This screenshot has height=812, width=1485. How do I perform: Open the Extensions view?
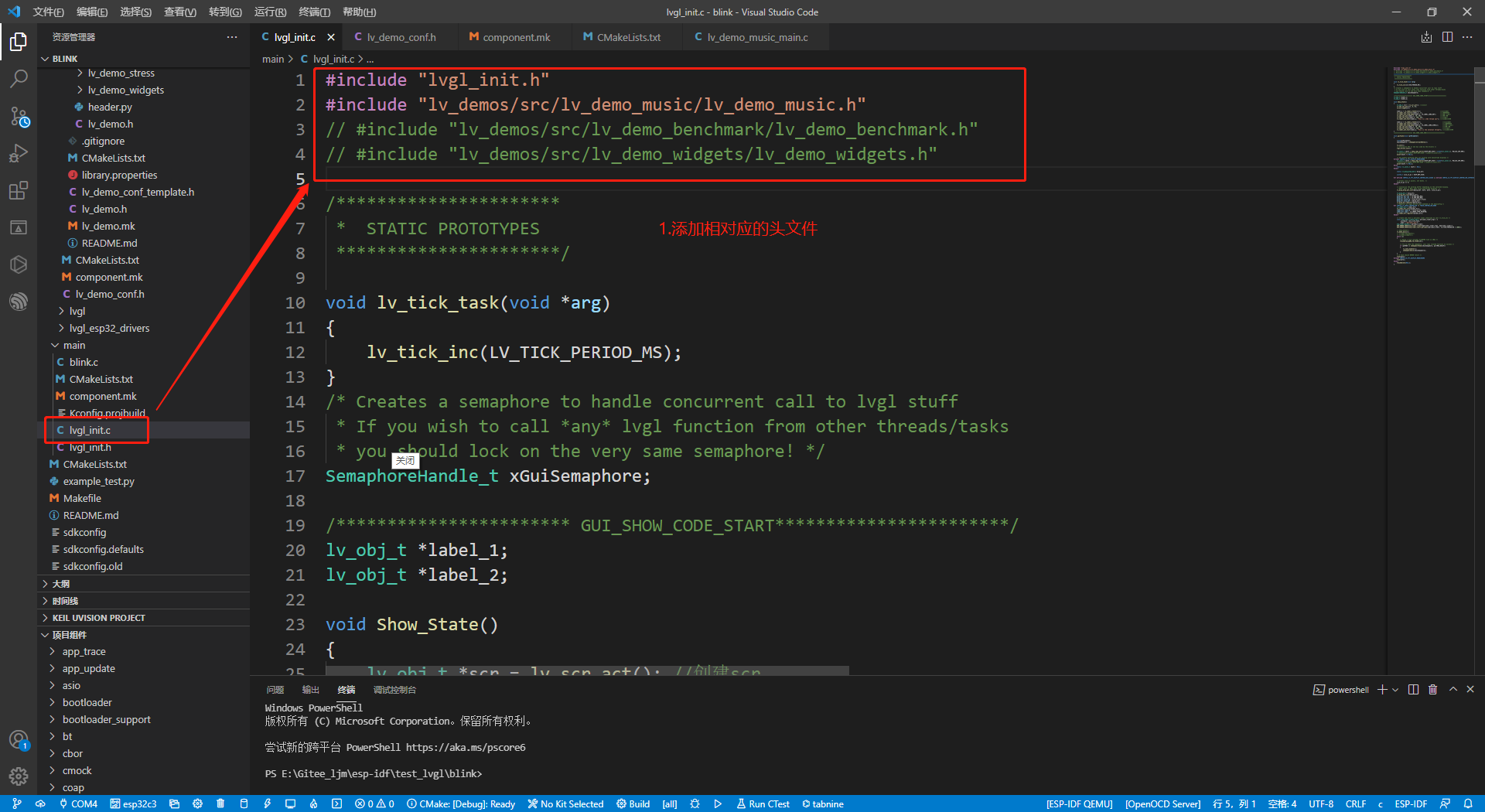coord(19,190)
